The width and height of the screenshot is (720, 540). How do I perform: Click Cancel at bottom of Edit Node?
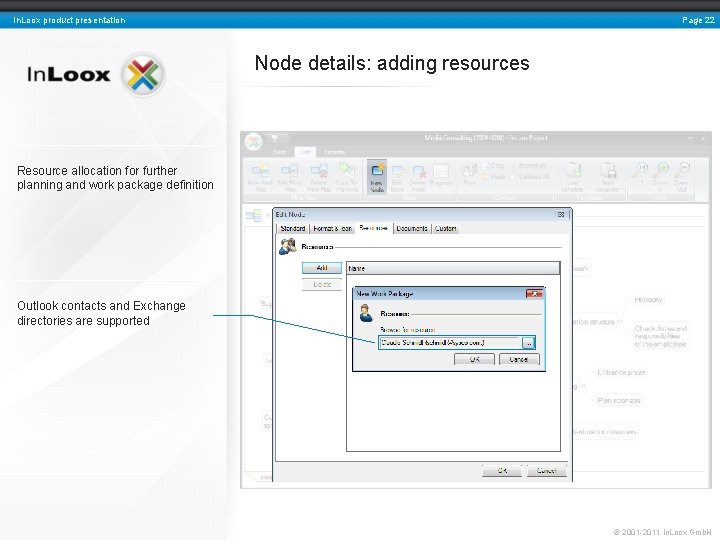coord(546,471)
